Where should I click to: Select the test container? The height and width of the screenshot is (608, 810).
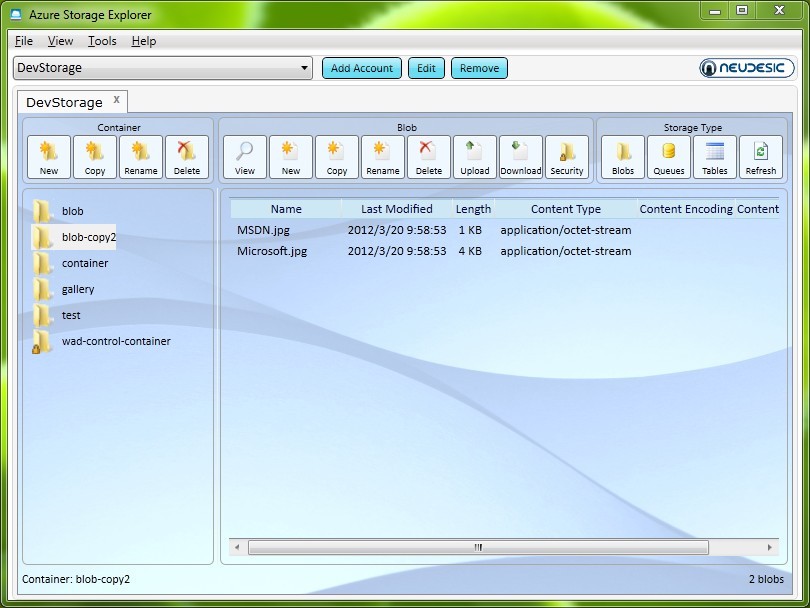click(x=56, y=315)
